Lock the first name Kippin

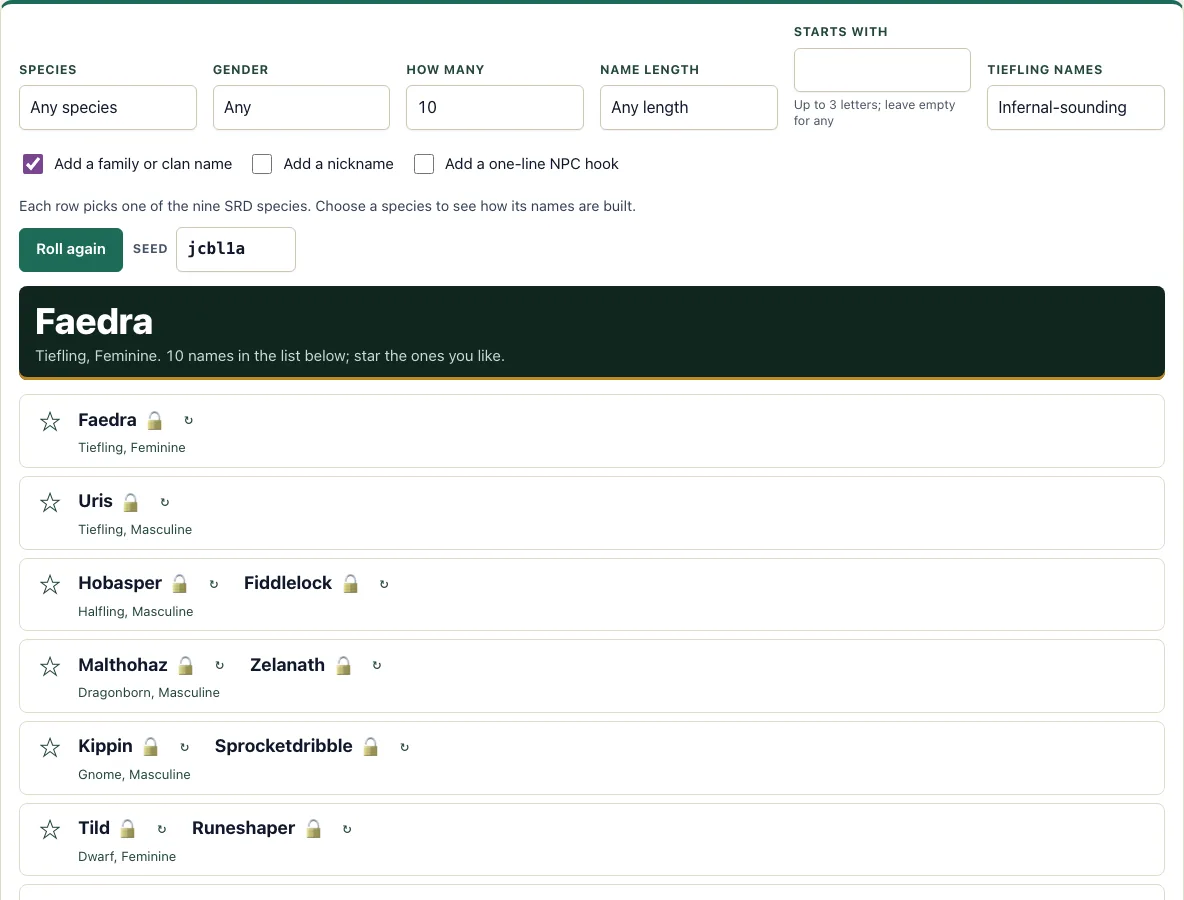point(151,747)
